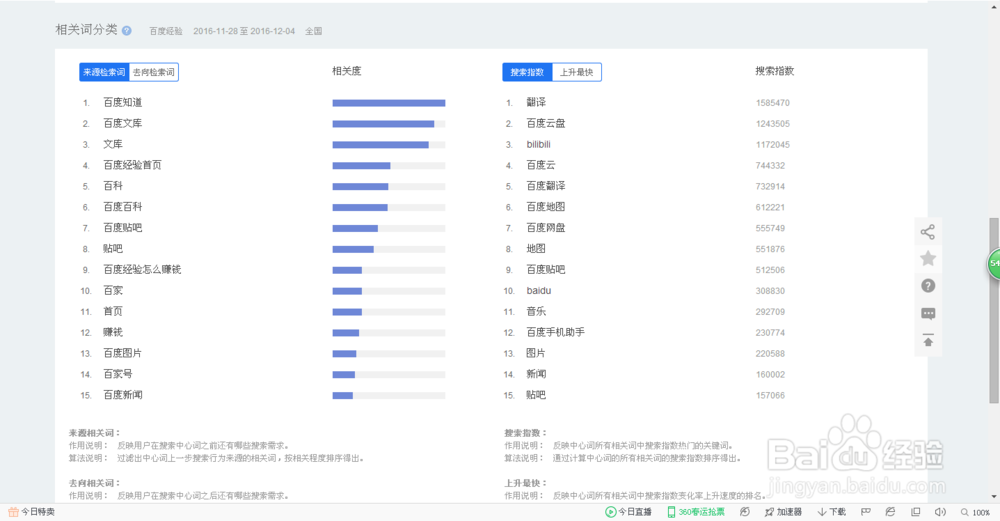
Task: Click the 全国 region label
Action: tap(313, 31)
